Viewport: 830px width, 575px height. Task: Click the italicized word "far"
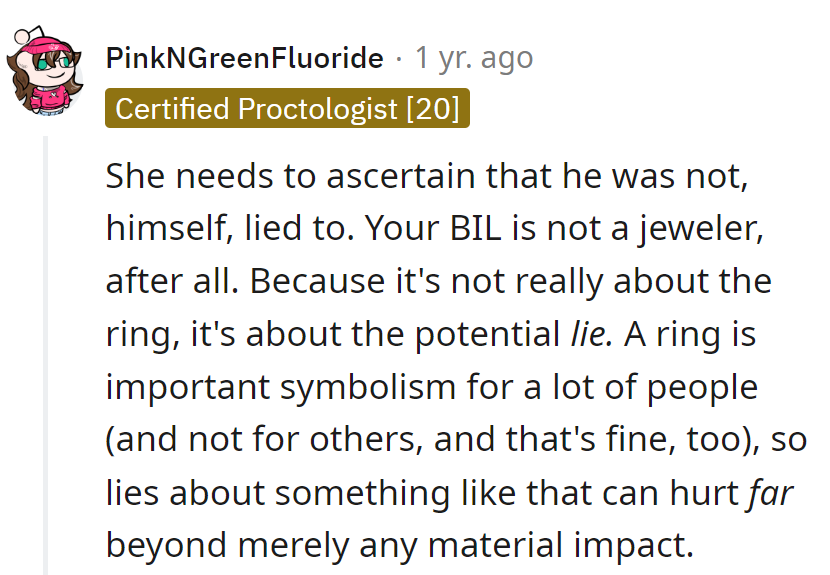[x=769, y=492]
